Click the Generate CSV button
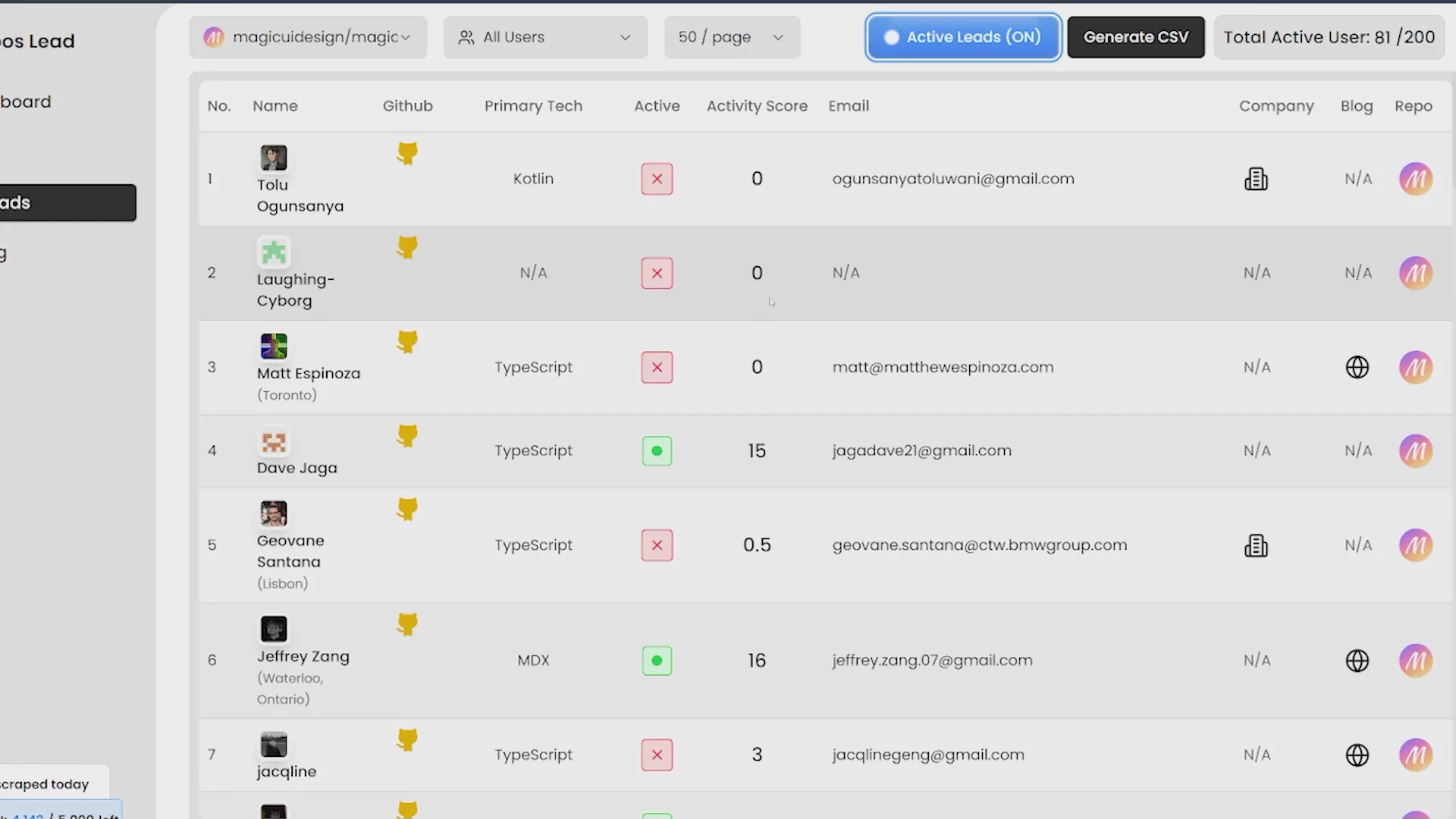This screenshot has width=1456, height=819. coord(1135,37)
